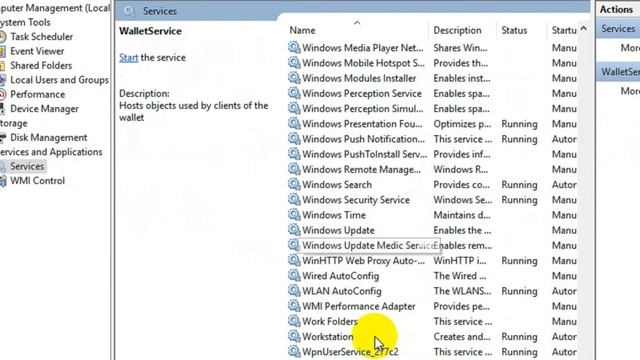Screen dimensions: 640x360
Task: Click the Start service link
Action: click(129, 58)
